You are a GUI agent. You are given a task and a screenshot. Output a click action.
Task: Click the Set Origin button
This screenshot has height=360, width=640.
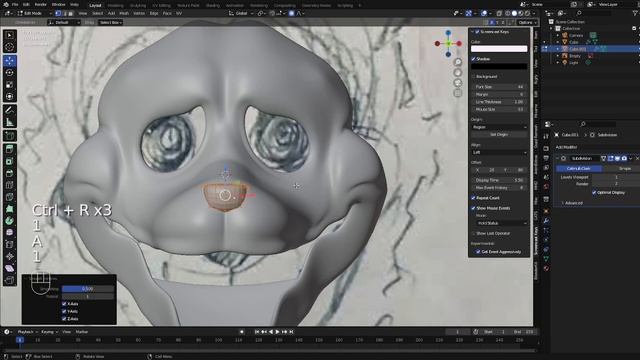499,134
